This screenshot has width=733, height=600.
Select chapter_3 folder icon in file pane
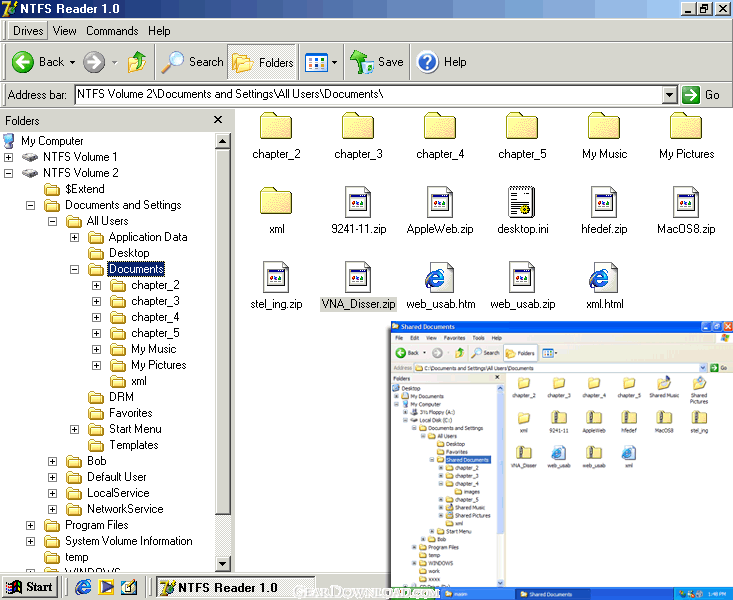coord(358,126)
